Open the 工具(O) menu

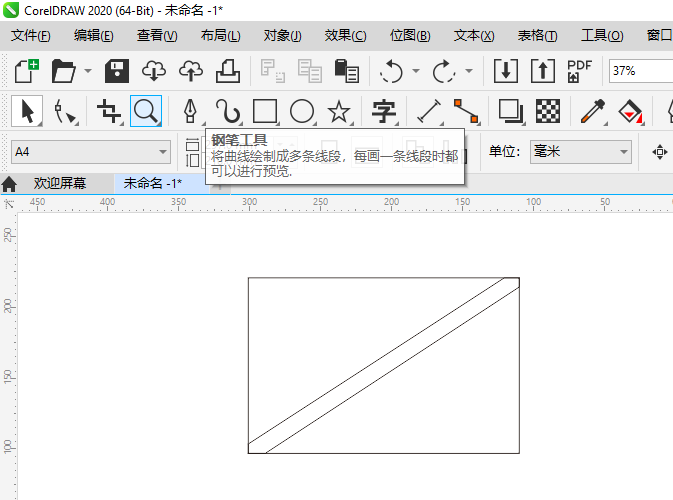pos(602,36)
